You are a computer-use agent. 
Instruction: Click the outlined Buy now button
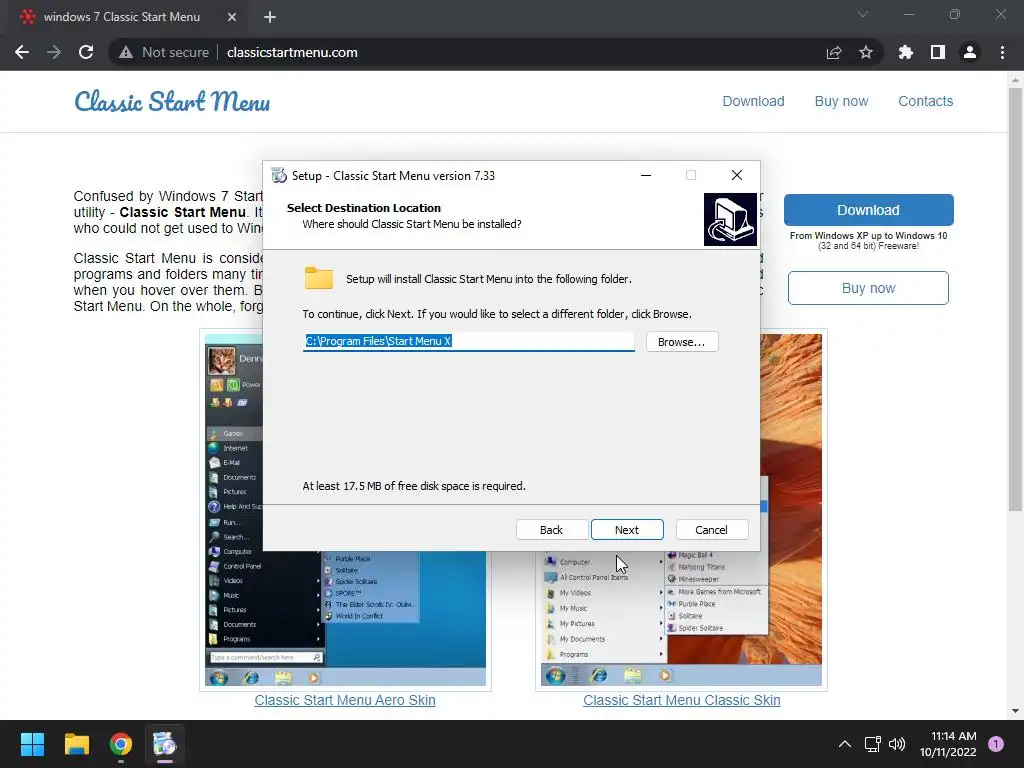(x=868, y=288)
